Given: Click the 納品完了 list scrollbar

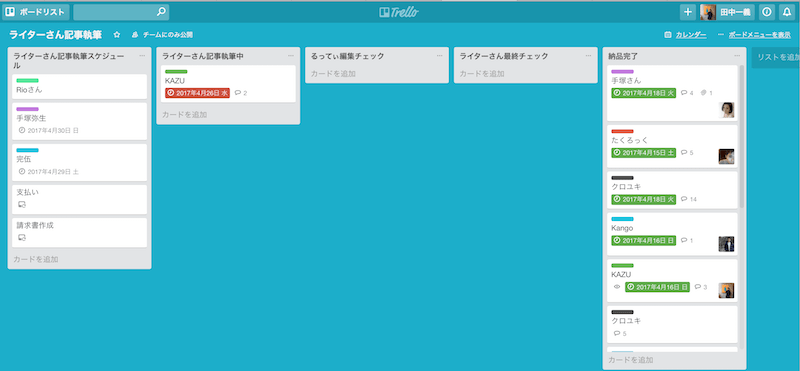Looking at the screenshot, I should (x=742, y=136).
